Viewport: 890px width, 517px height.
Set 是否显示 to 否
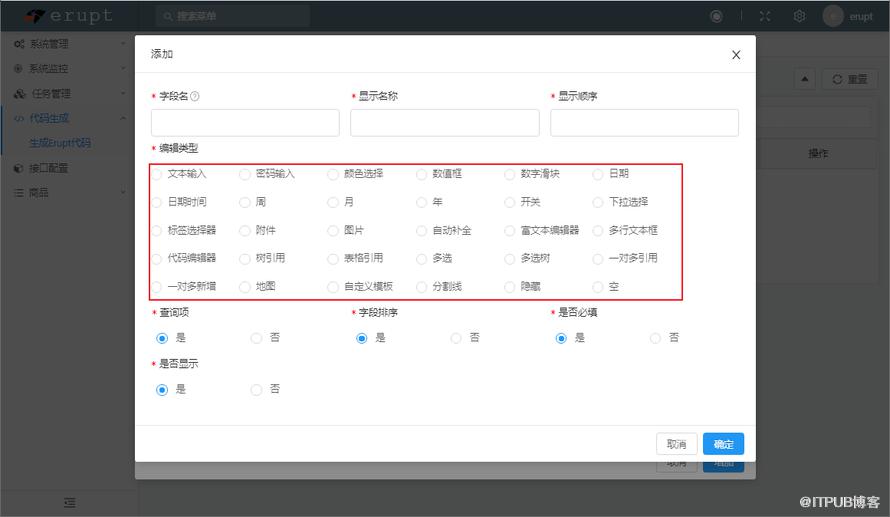click(x=257, y=389)
